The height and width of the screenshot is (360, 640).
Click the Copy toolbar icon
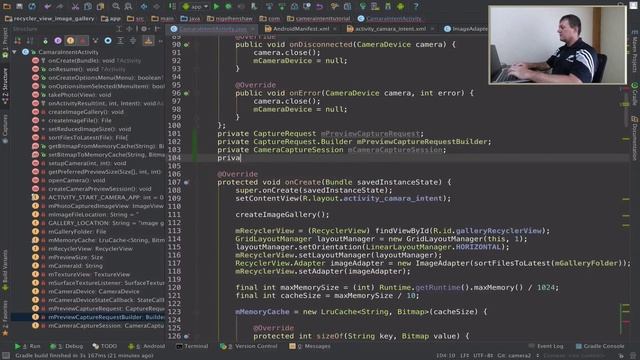(88, 7)
